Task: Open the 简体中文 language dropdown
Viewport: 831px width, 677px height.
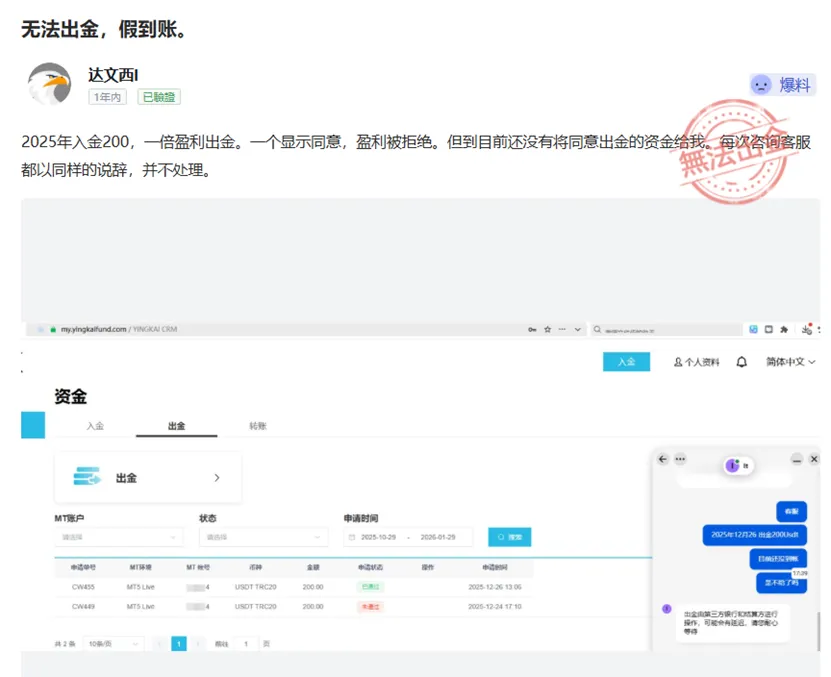Action: (x=790, y=362)
